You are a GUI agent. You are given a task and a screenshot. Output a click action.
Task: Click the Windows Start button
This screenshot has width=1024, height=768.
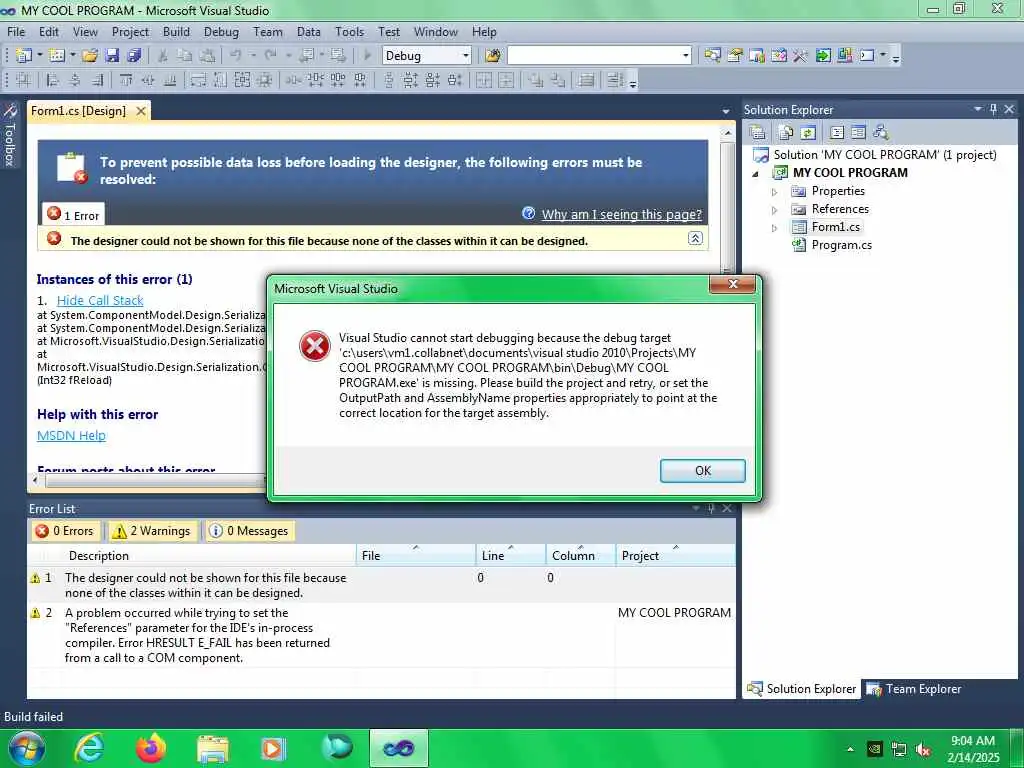coord(26,748)
